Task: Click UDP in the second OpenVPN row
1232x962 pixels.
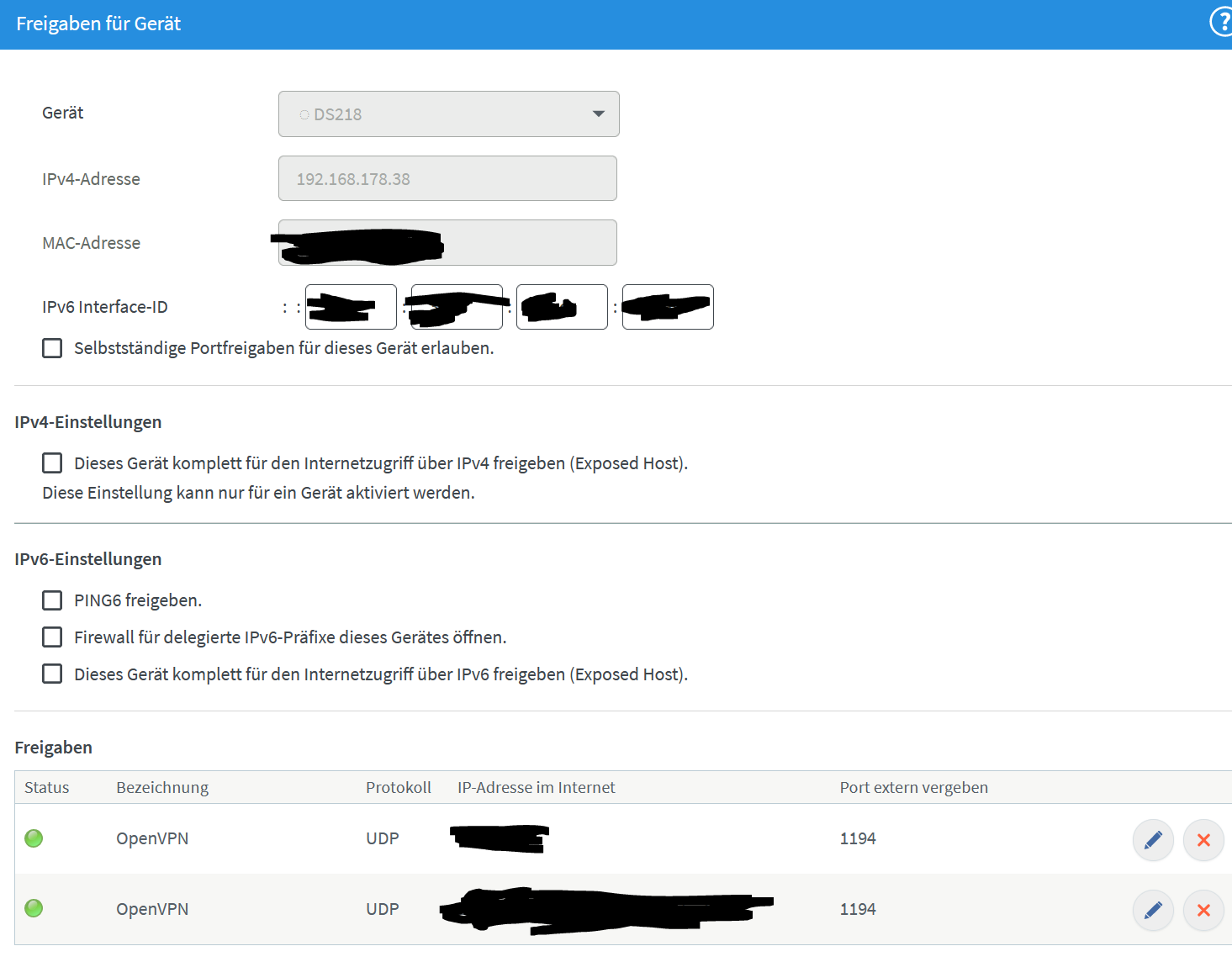Action: (383, 909)
